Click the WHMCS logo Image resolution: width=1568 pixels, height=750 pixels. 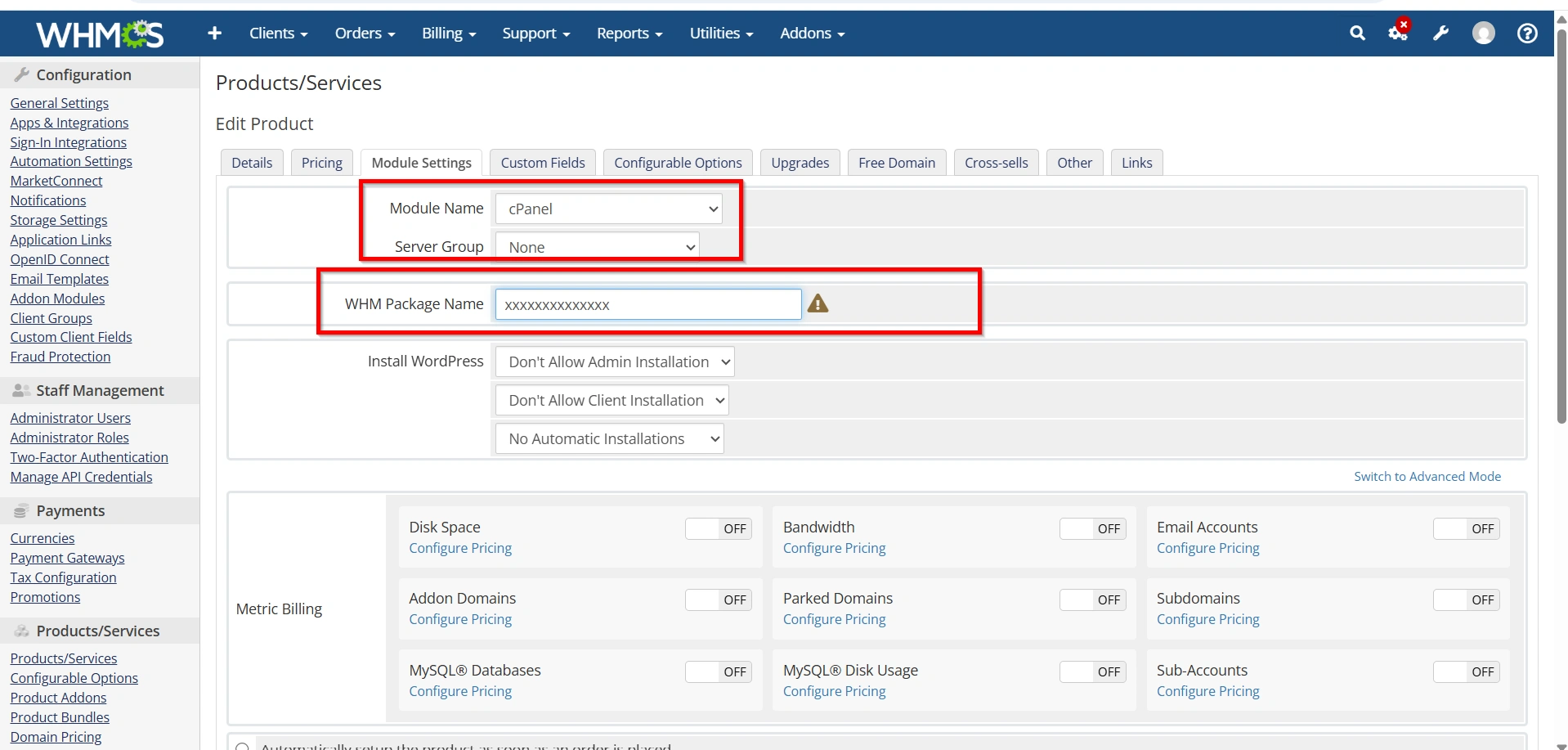point(100,34)
